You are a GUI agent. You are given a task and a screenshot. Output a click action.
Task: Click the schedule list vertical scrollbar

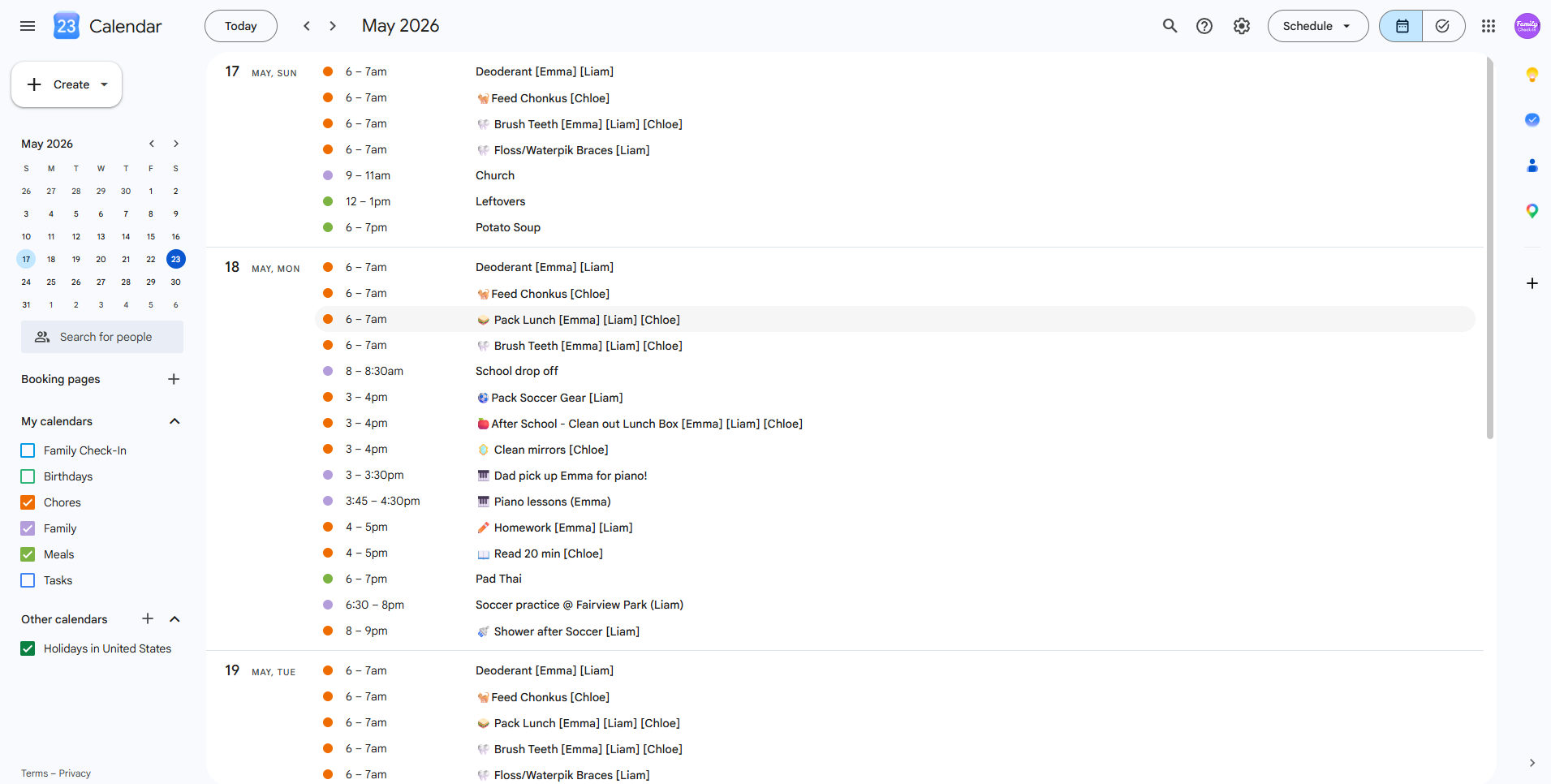click(1490, 248)
